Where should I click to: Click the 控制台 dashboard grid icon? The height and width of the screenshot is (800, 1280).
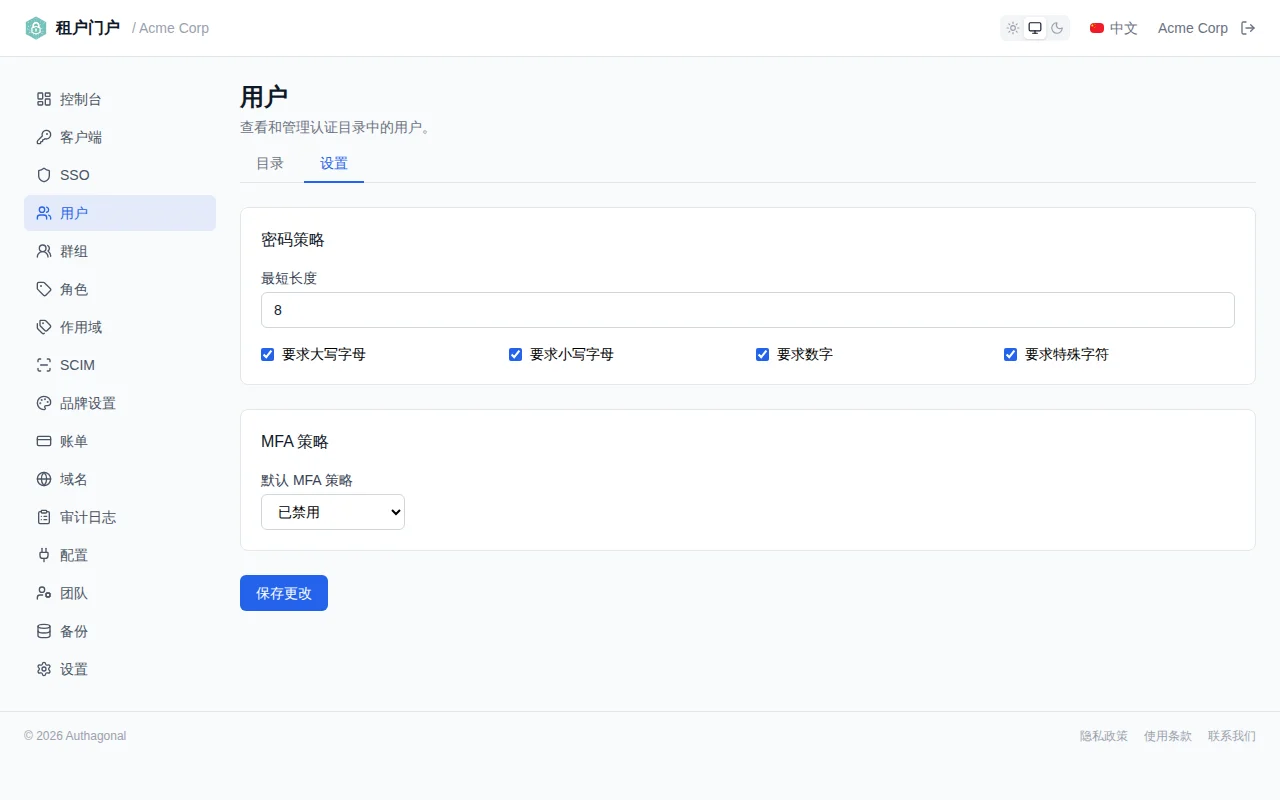pyautogui.click(x=44, y=99)
